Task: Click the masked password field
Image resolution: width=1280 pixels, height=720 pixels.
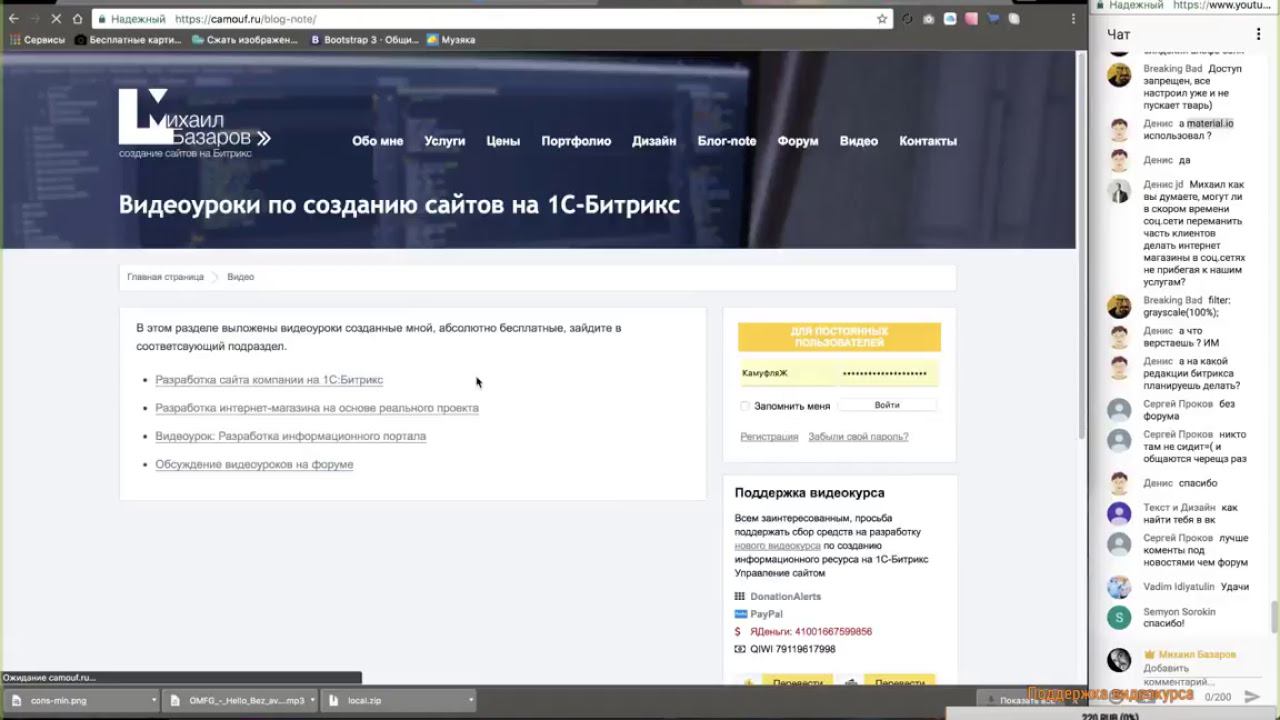Action: [x=889, y=373]
